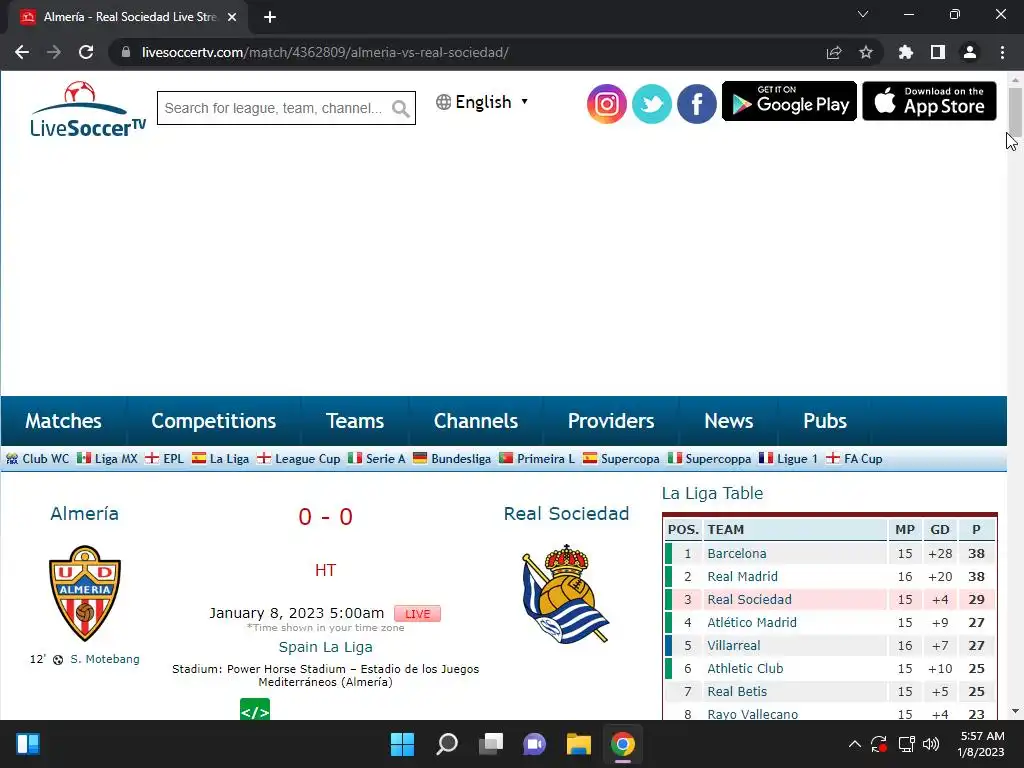Screen dimensions: 1024x768
Task: Open the Pubs menu
Action: pyautogui.click(x=825, y=421)
